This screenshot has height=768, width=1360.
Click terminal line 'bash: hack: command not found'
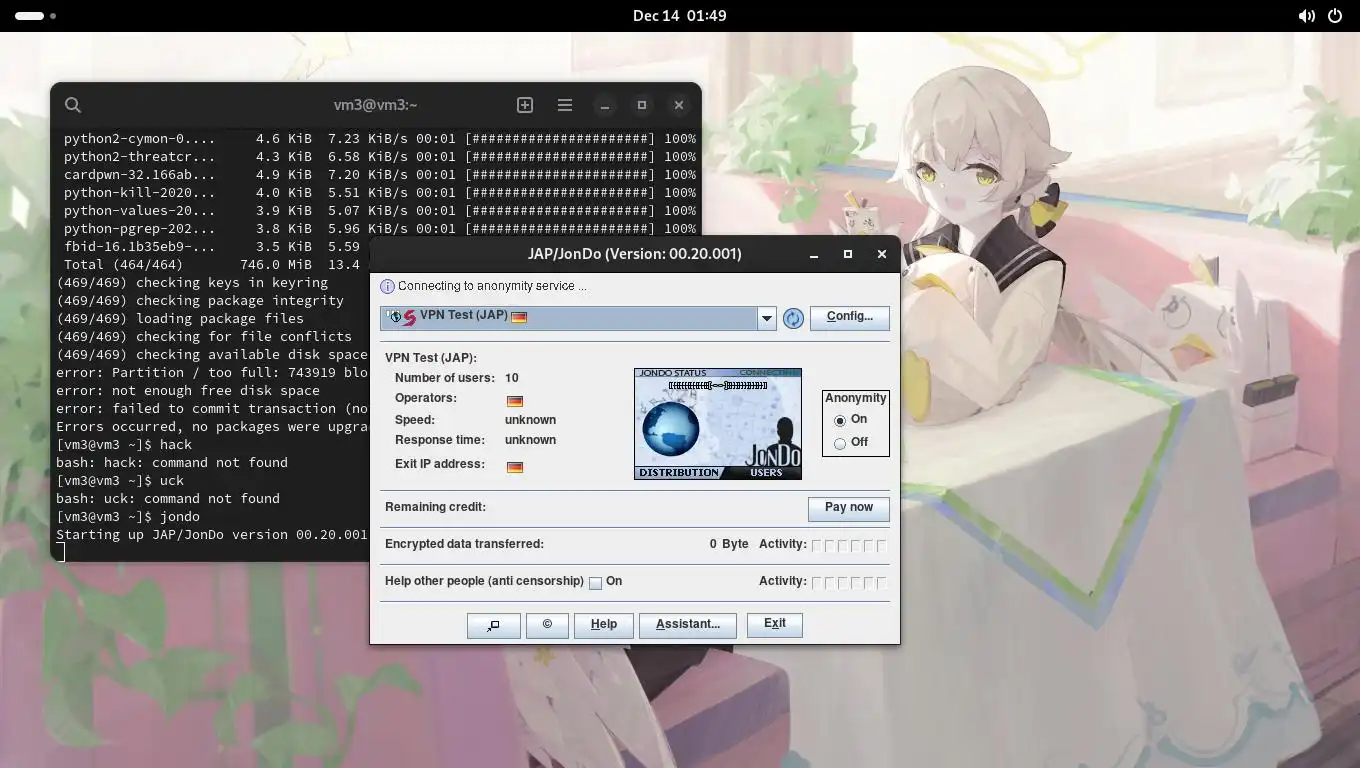tap(172, 462)
